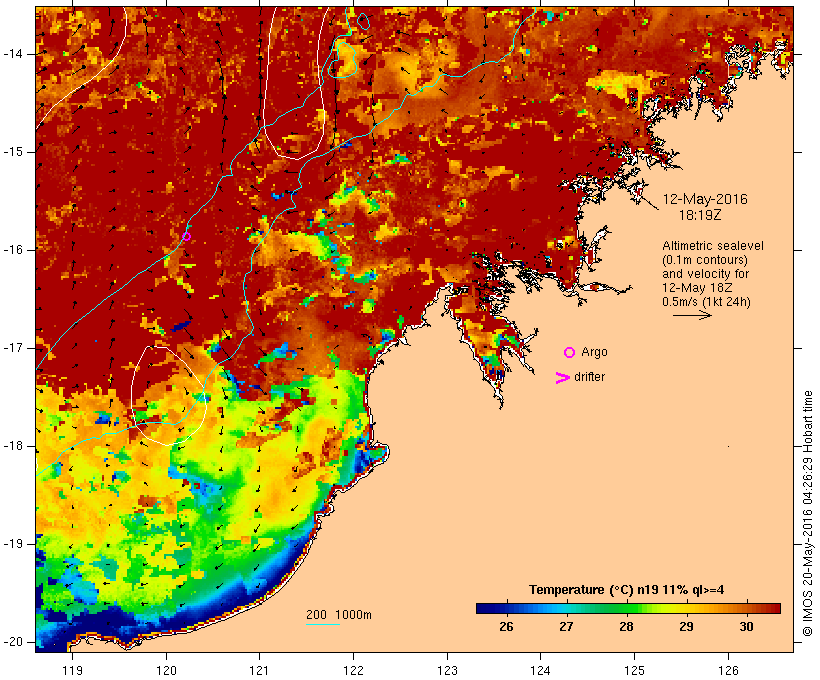This screenshot has width=820, height=680.
Task: Click the 'drifter' legend label
Action: (589, 377)
